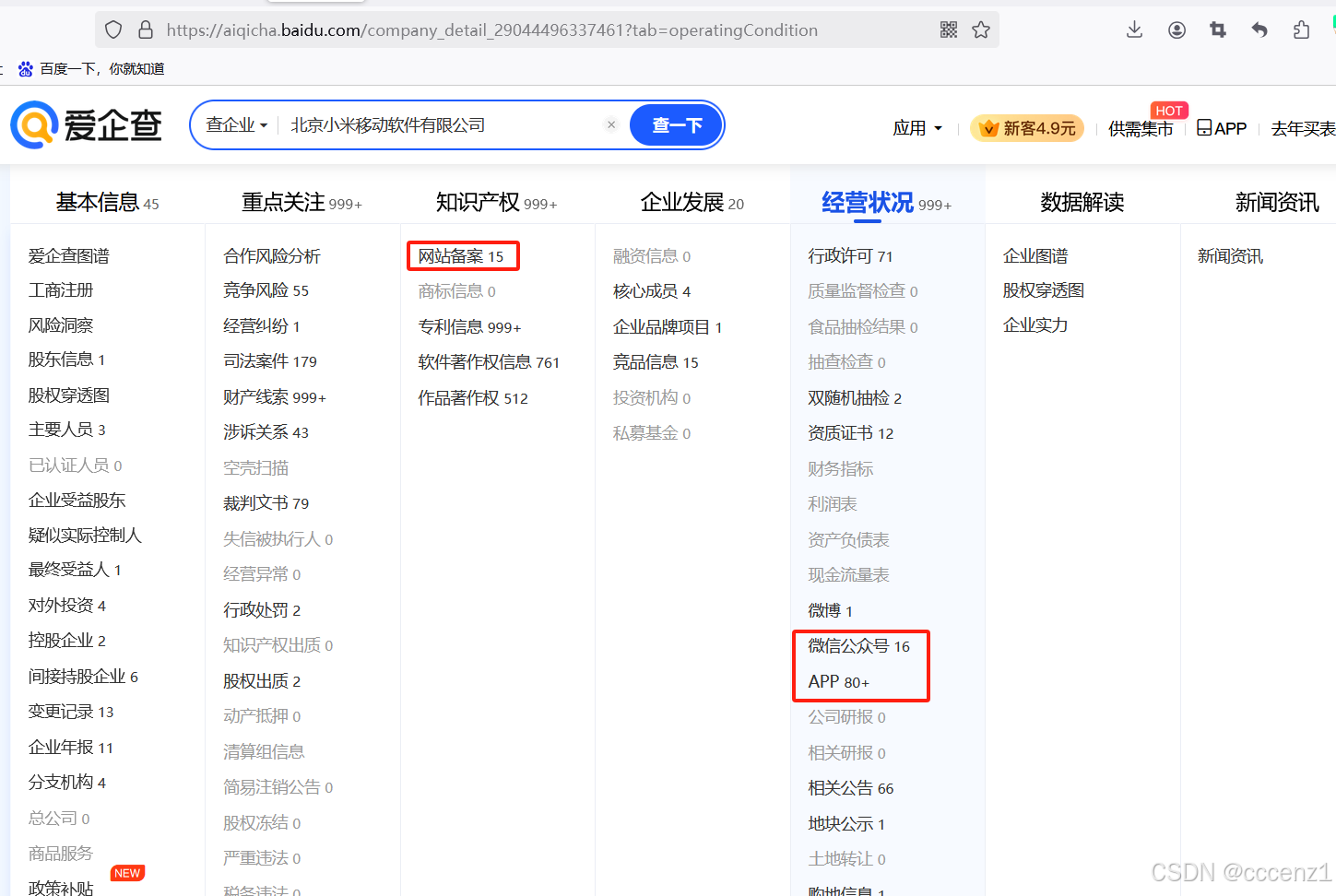
Task: Open 司法案件 179 item
Action: pyautogui.click(x=269, y=361)
